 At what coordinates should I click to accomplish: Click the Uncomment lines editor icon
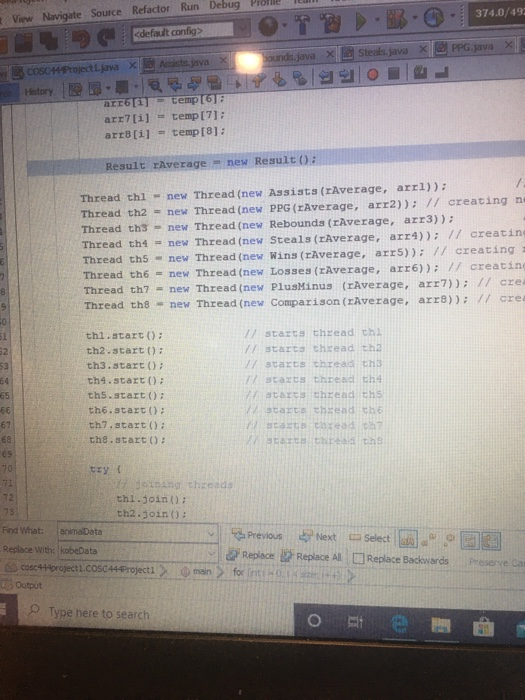coord(441,72)
